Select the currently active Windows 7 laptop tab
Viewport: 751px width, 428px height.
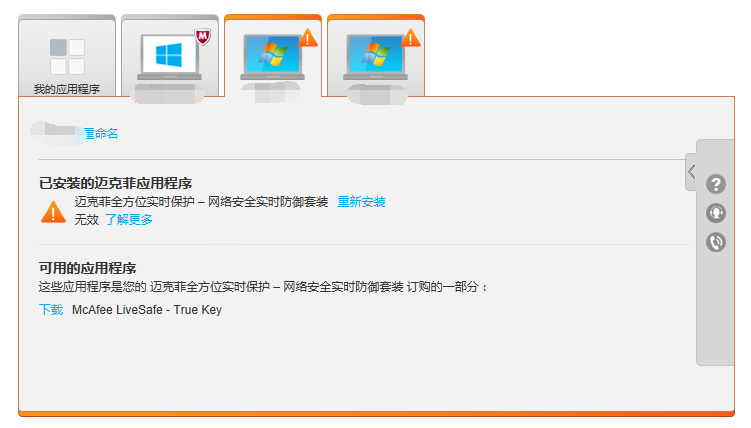pyautogui.click(x=273, y=56)
